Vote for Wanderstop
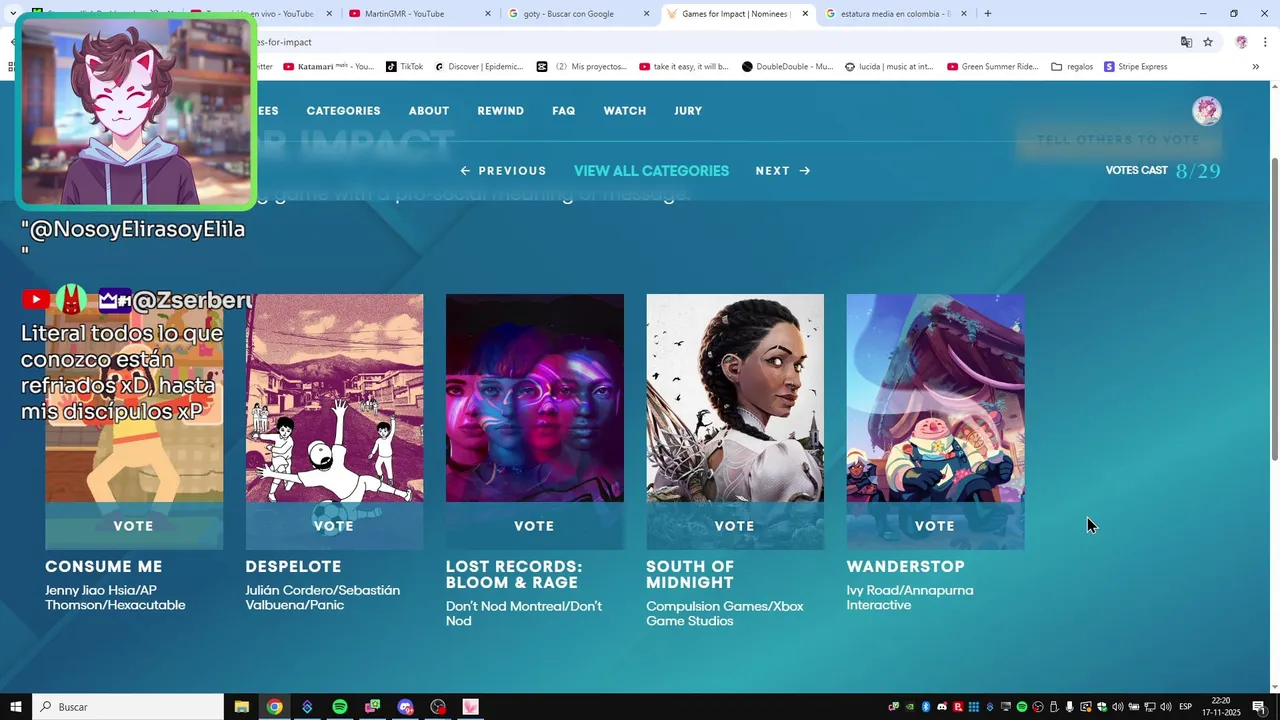Viewport: 1280px width, 720px height. pos(935,526)
